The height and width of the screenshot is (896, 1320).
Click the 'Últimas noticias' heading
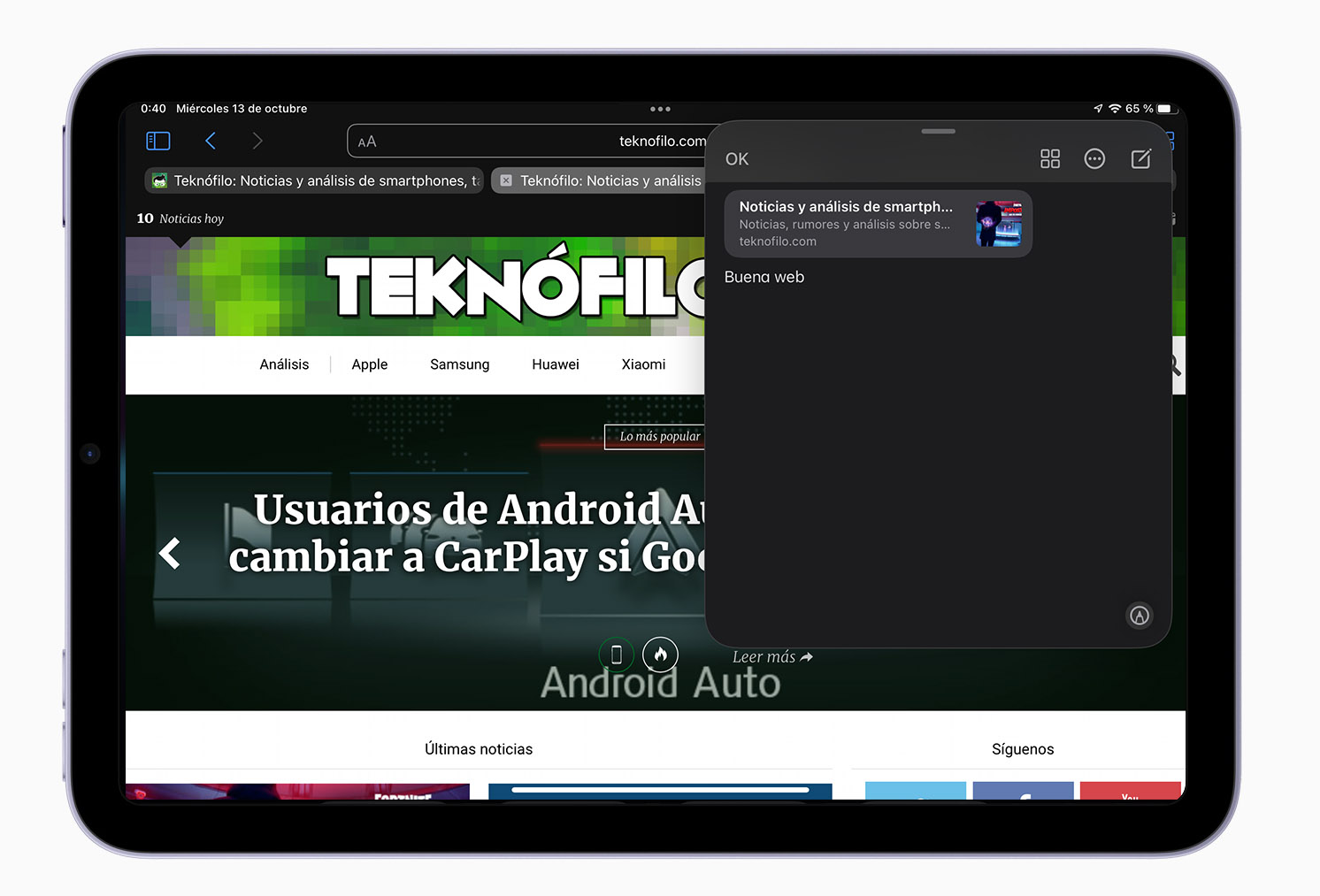pyautogui.click(x=479, y=749)
